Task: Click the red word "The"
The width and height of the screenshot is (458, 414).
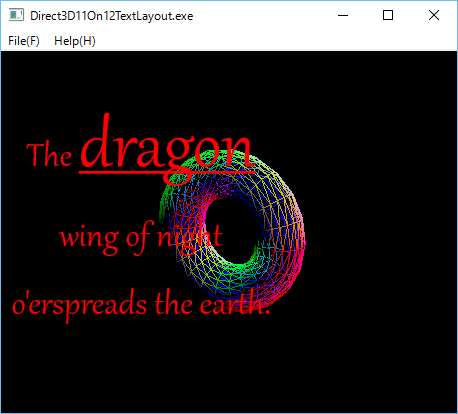Action: pyautogui.click(x=49, y=155)
